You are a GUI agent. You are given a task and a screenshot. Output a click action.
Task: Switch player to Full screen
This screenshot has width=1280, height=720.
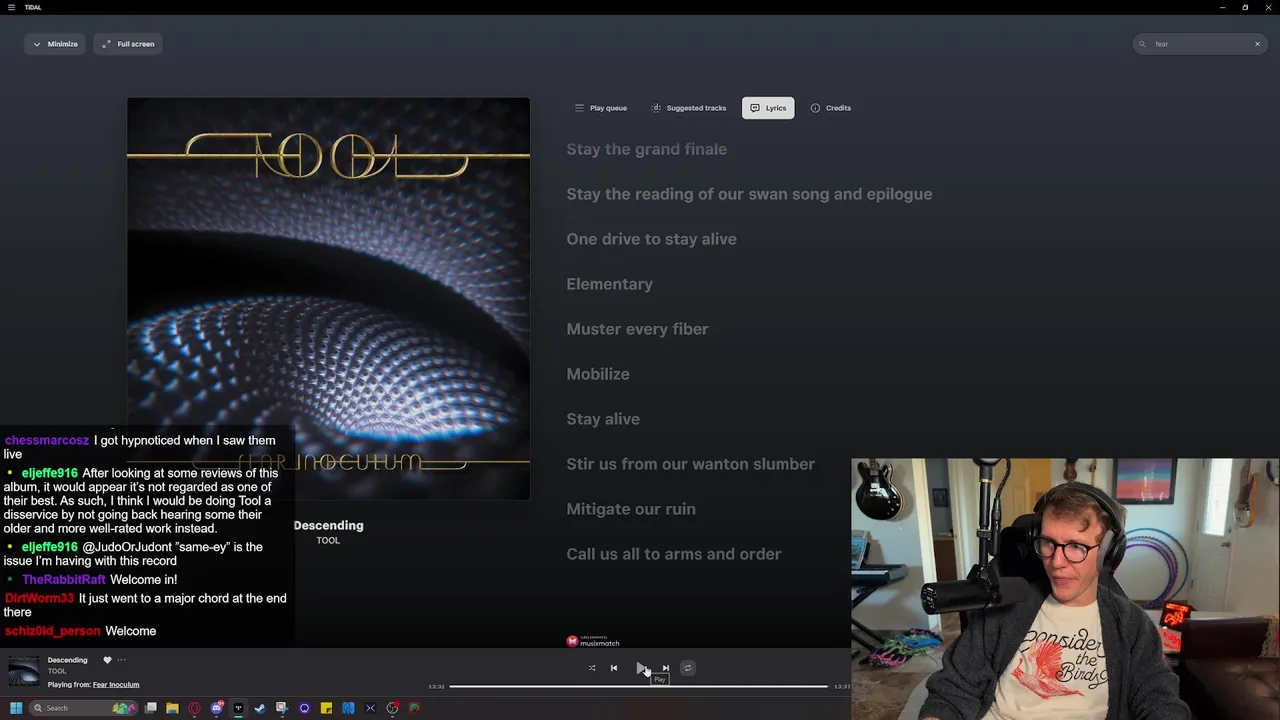[x=129, y=44]
